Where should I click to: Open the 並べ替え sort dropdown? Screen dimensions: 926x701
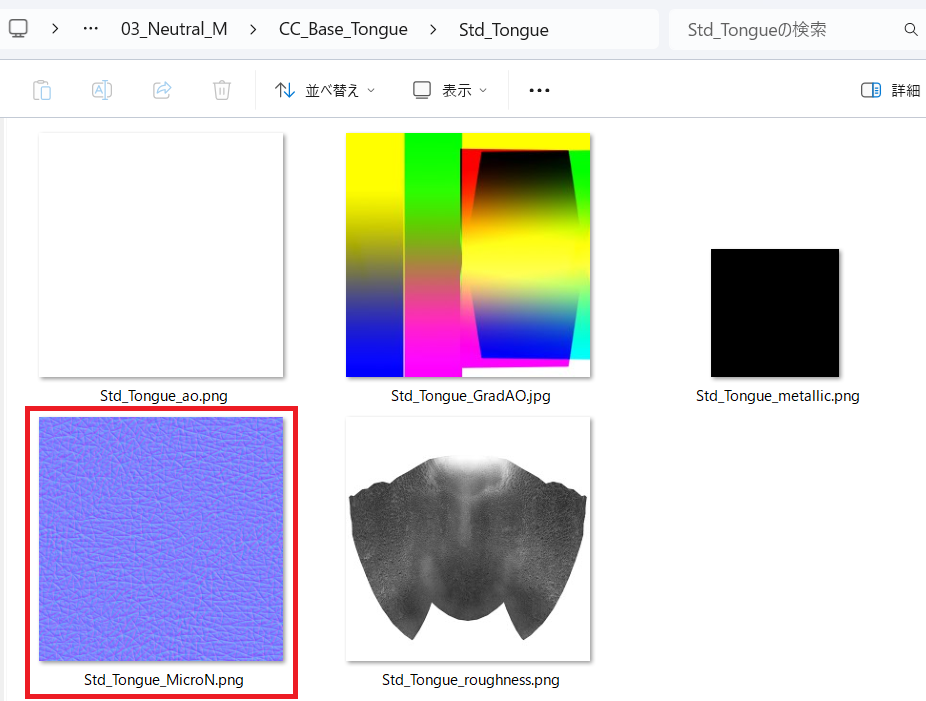tap(325, 90)
